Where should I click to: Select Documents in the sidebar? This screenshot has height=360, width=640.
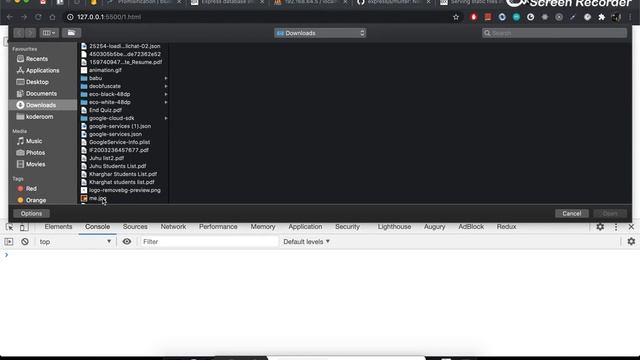click(42, 93)
